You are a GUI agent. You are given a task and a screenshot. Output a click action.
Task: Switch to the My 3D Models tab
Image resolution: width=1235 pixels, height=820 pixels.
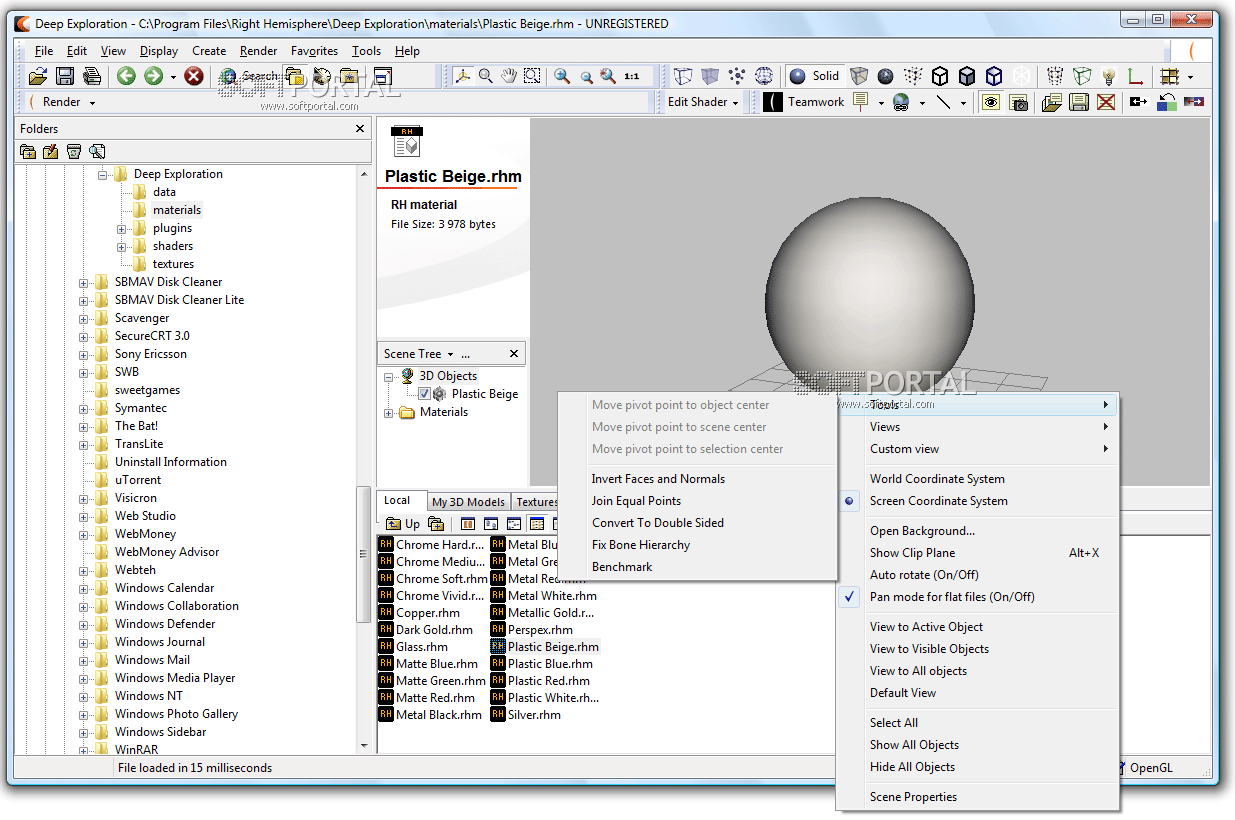click(469, 502)
